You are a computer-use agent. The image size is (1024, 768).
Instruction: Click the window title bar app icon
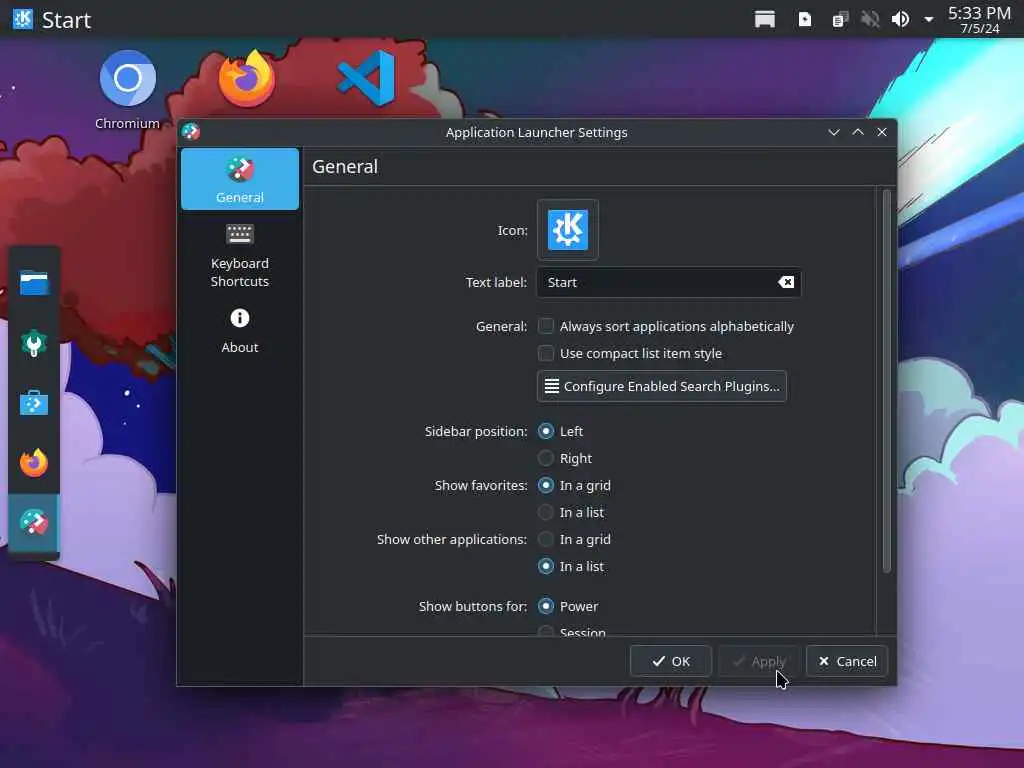click(191, 132)
